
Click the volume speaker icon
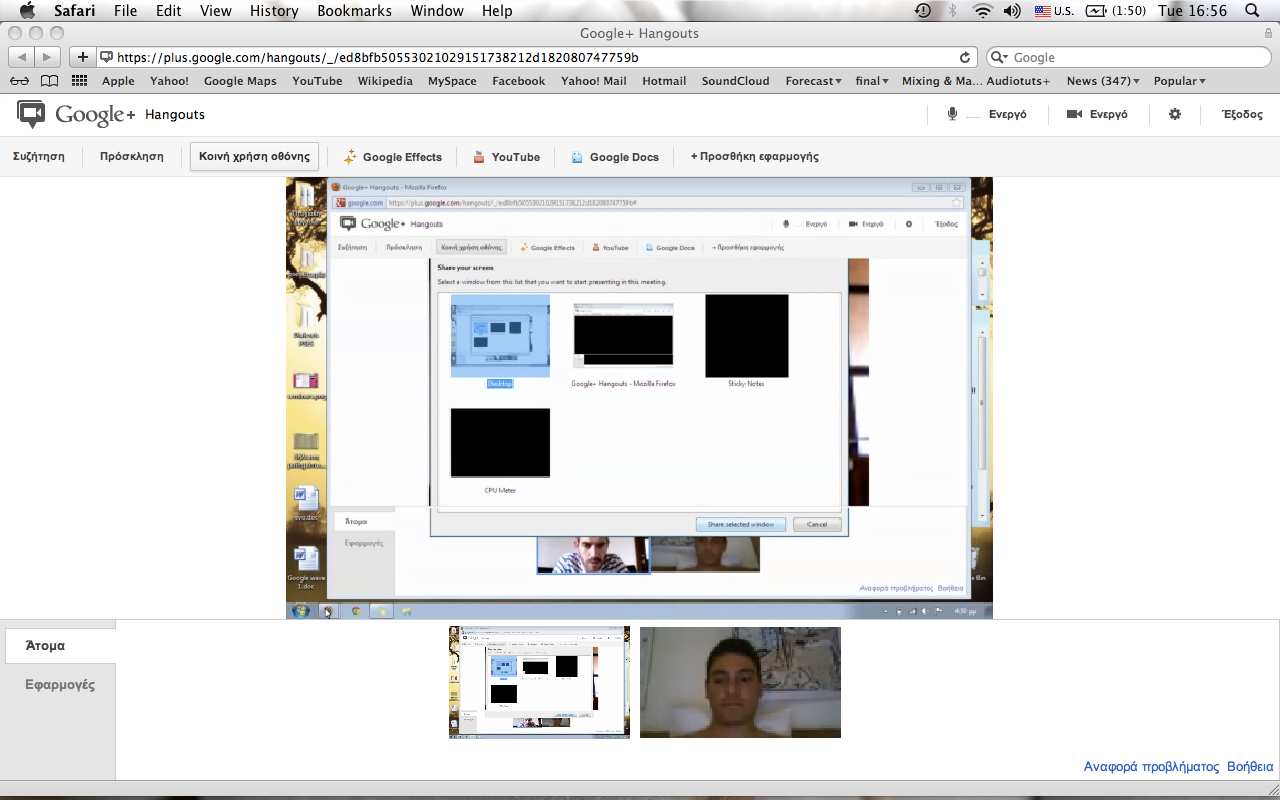pos(1012,11)
